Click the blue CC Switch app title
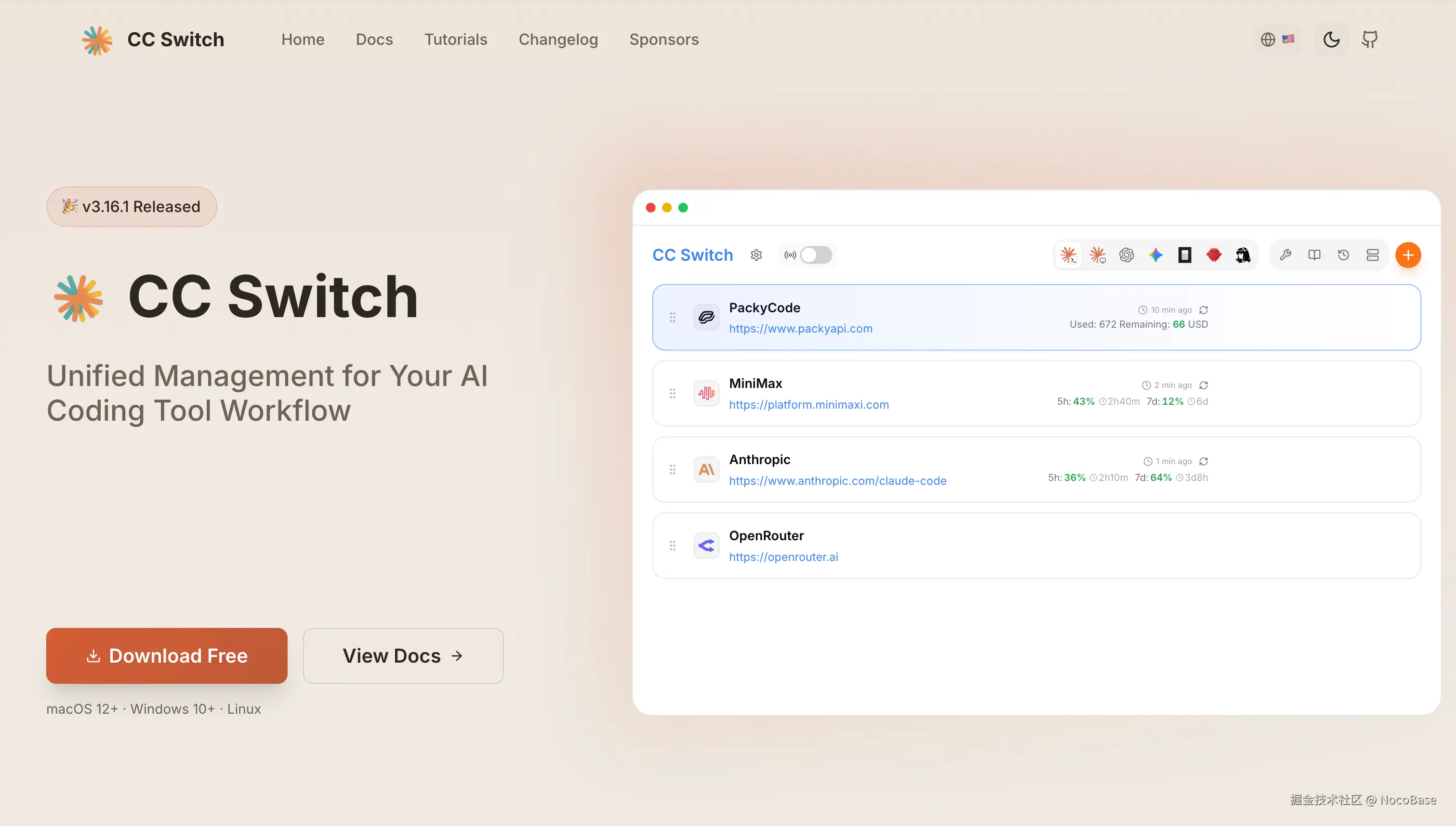 (x=692, y=255)
